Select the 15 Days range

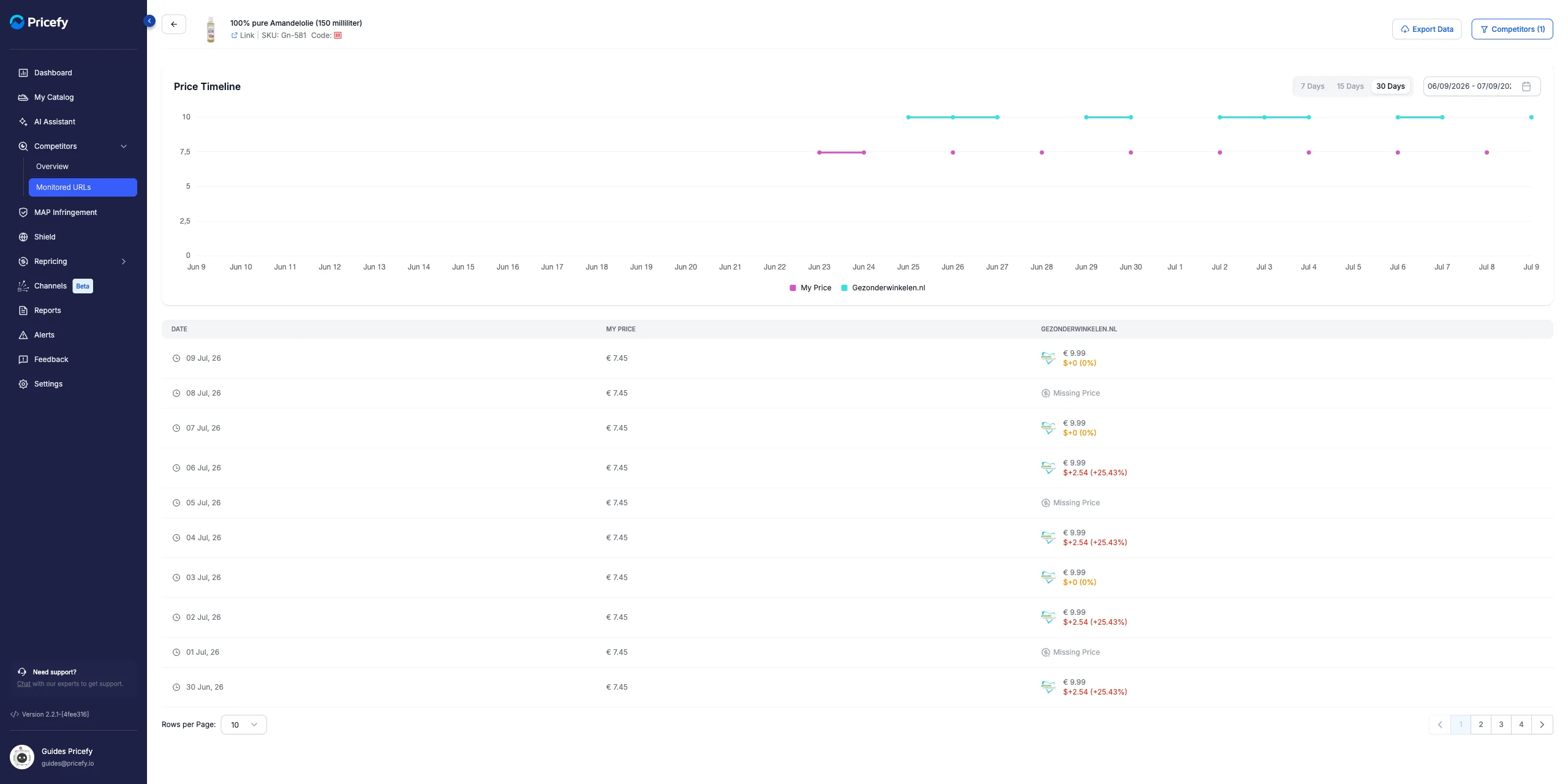click(x=1350, y=86)
